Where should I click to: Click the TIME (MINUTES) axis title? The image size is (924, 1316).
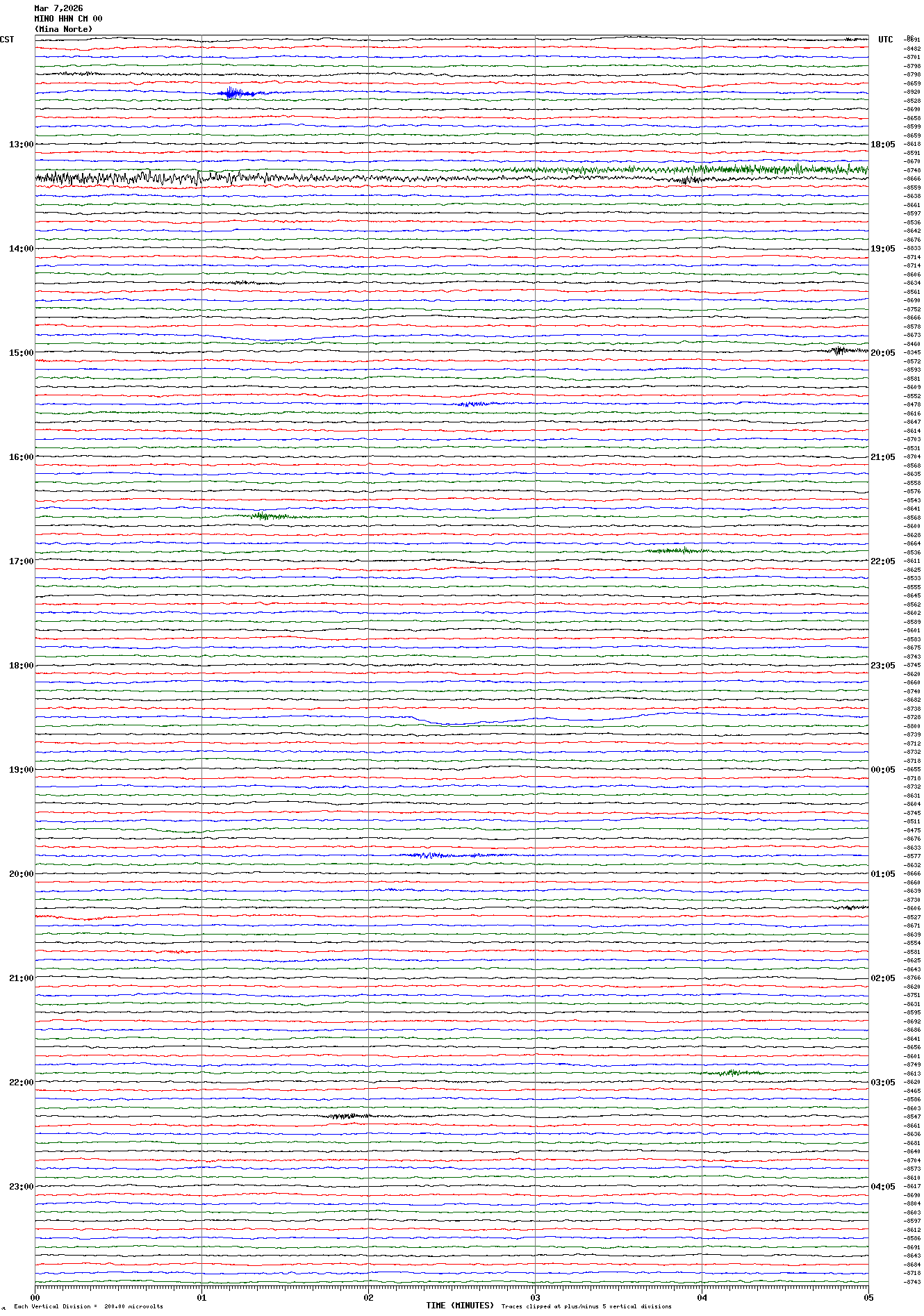click(459, 1306)
